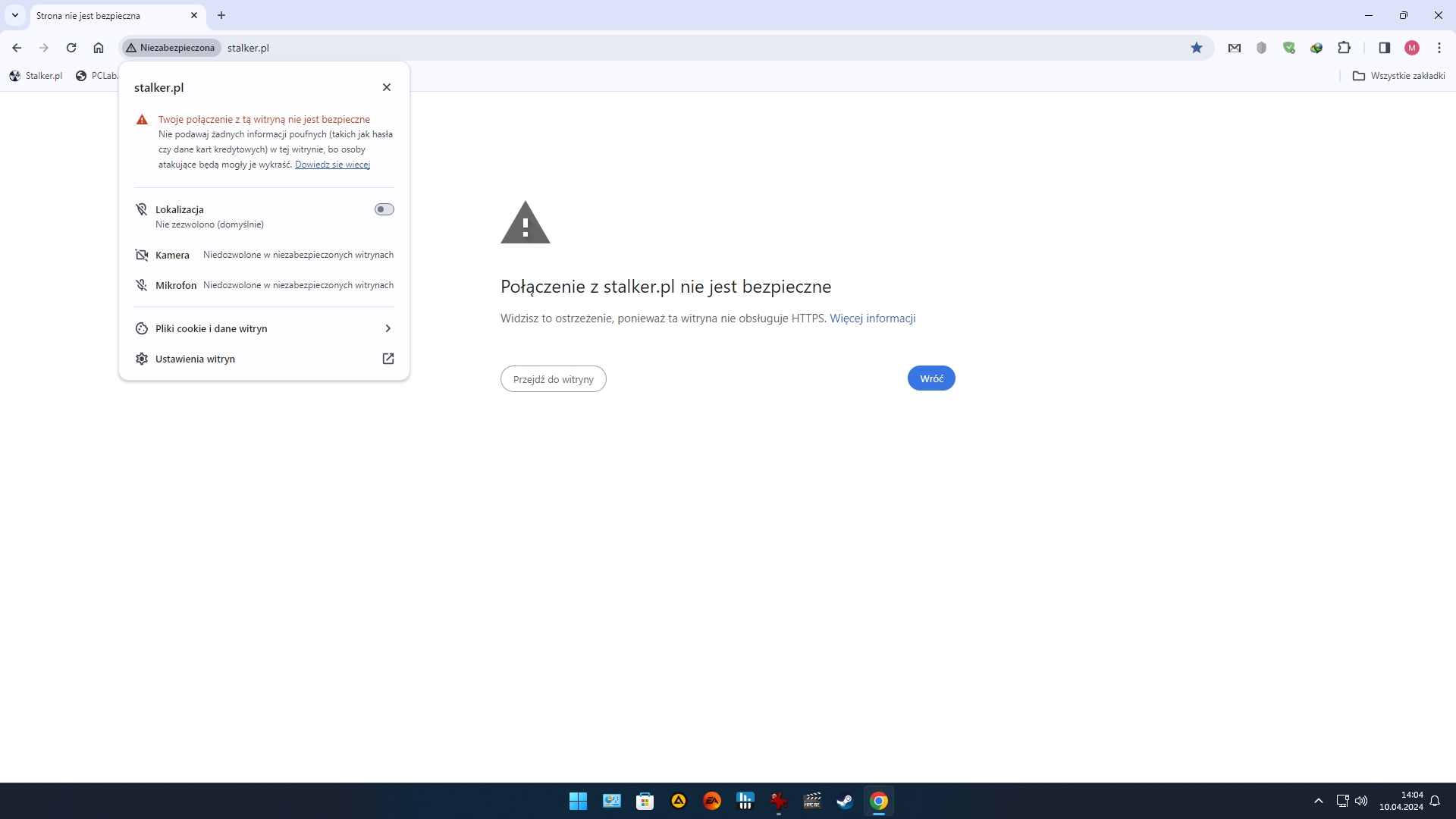The height and width of the screenshot is (819, 1456).
Task: Click the Lokalizacja permission icon
Action: point(141,209)
